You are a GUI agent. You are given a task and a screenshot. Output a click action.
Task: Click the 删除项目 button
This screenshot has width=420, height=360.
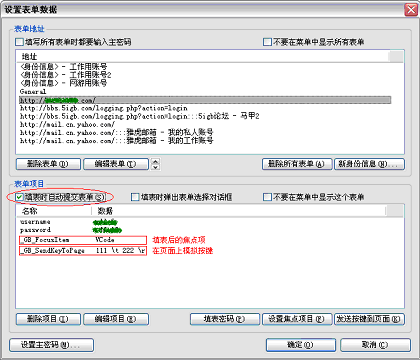point(48,319)
